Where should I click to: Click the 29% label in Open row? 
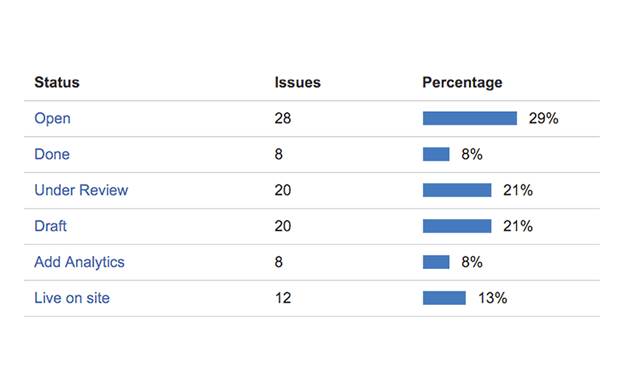[x=543, y=119]
